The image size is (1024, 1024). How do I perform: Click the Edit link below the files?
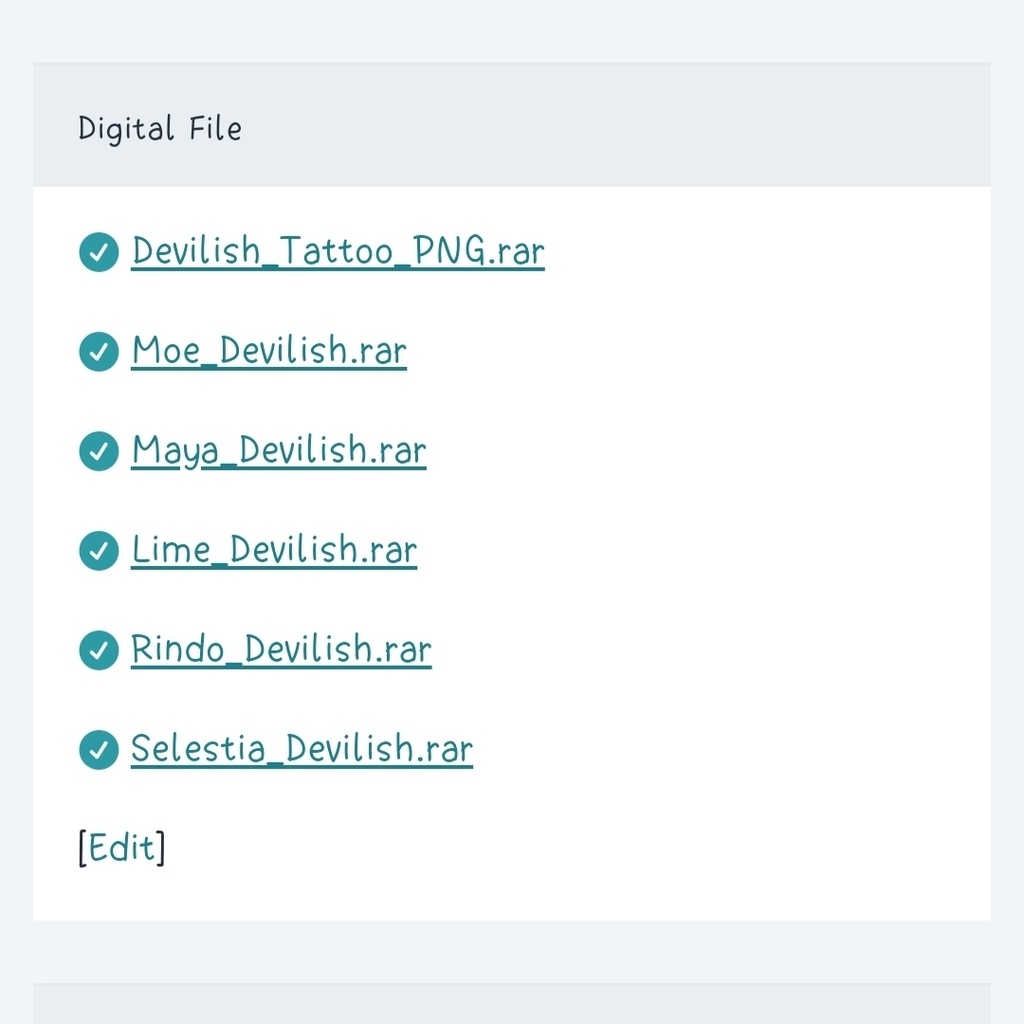[122, 848]
